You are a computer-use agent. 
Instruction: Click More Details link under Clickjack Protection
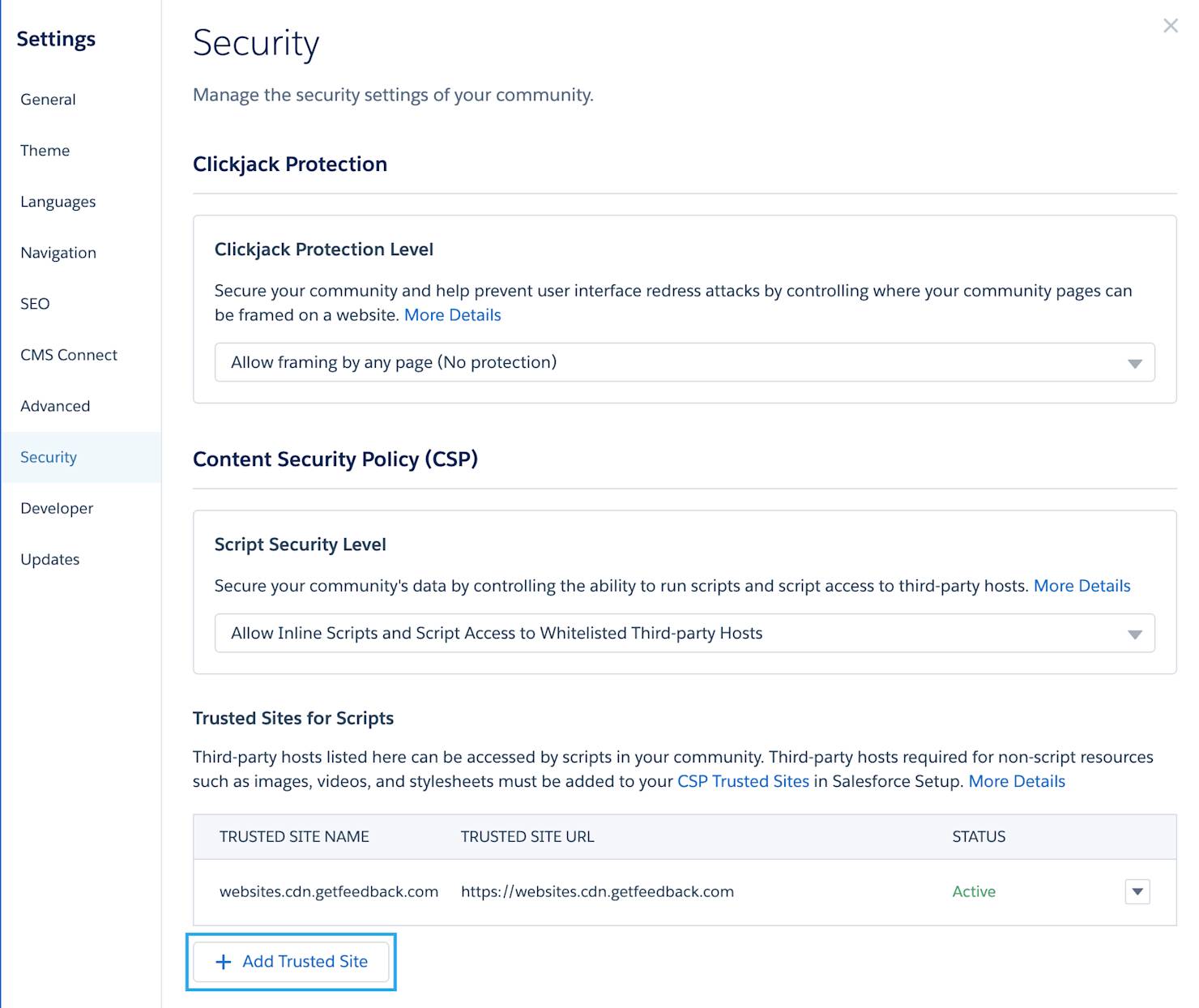[x=452, y=315]
